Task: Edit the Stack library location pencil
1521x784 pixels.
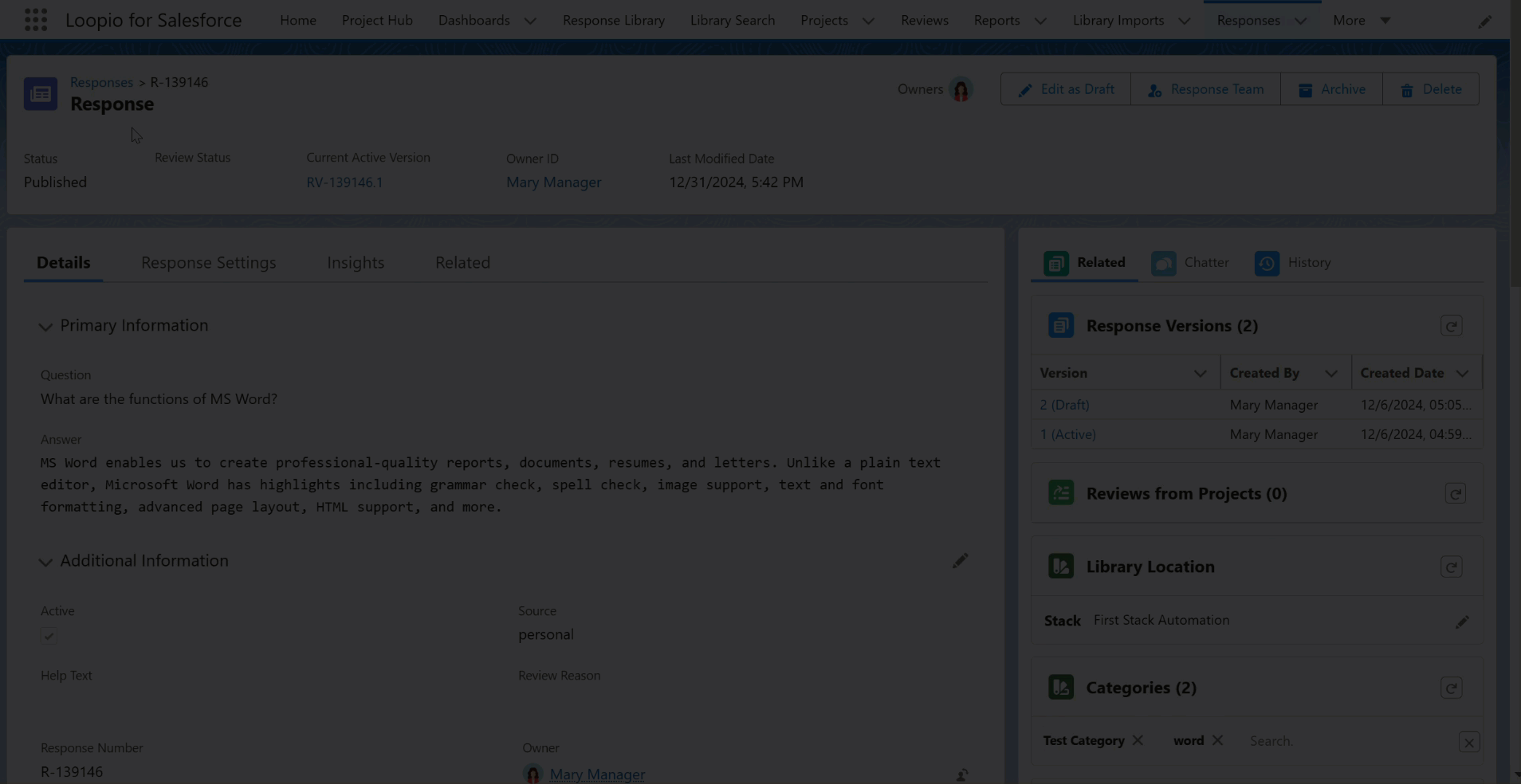Action: tap(1461, 621)
